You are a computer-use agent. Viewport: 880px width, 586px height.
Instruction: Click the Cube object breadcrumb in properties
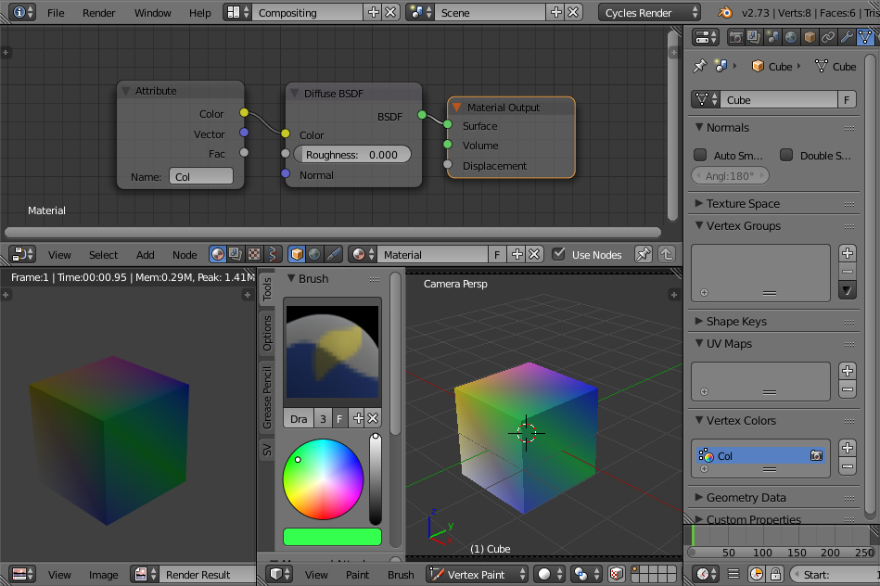tap(772, 66)
